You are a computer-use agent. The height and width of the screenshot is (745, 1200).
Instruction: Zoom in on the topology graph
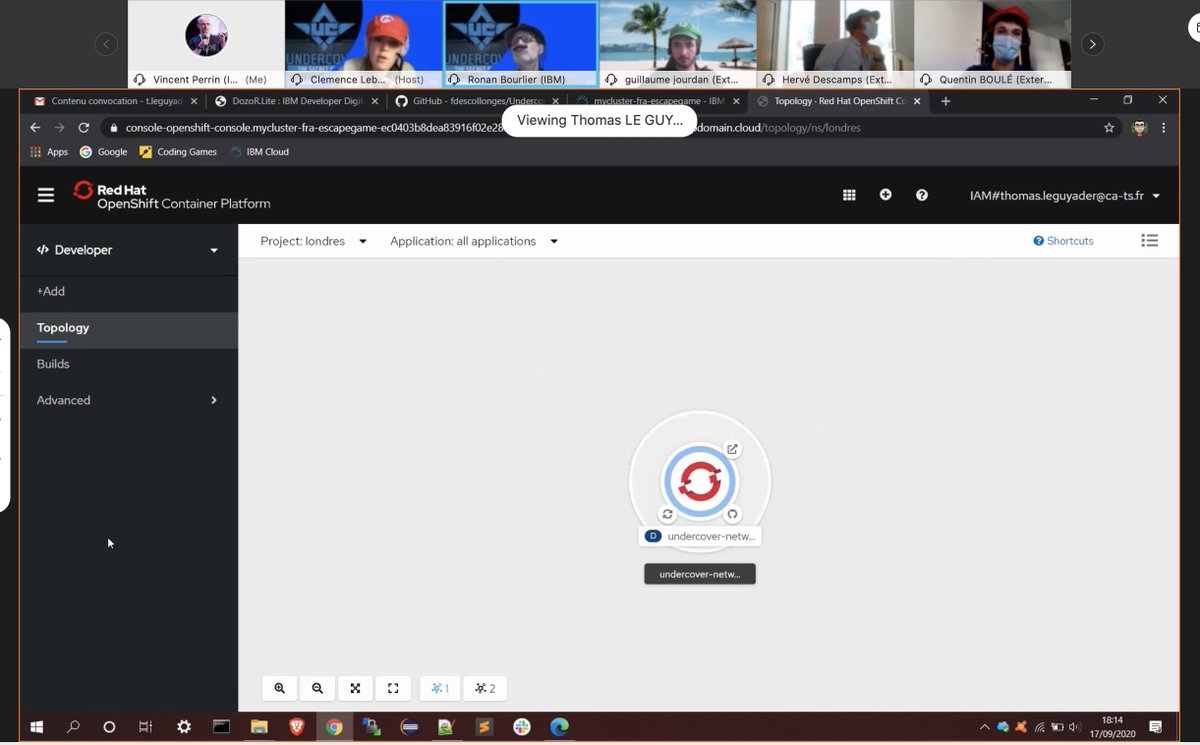click(280, 688)
